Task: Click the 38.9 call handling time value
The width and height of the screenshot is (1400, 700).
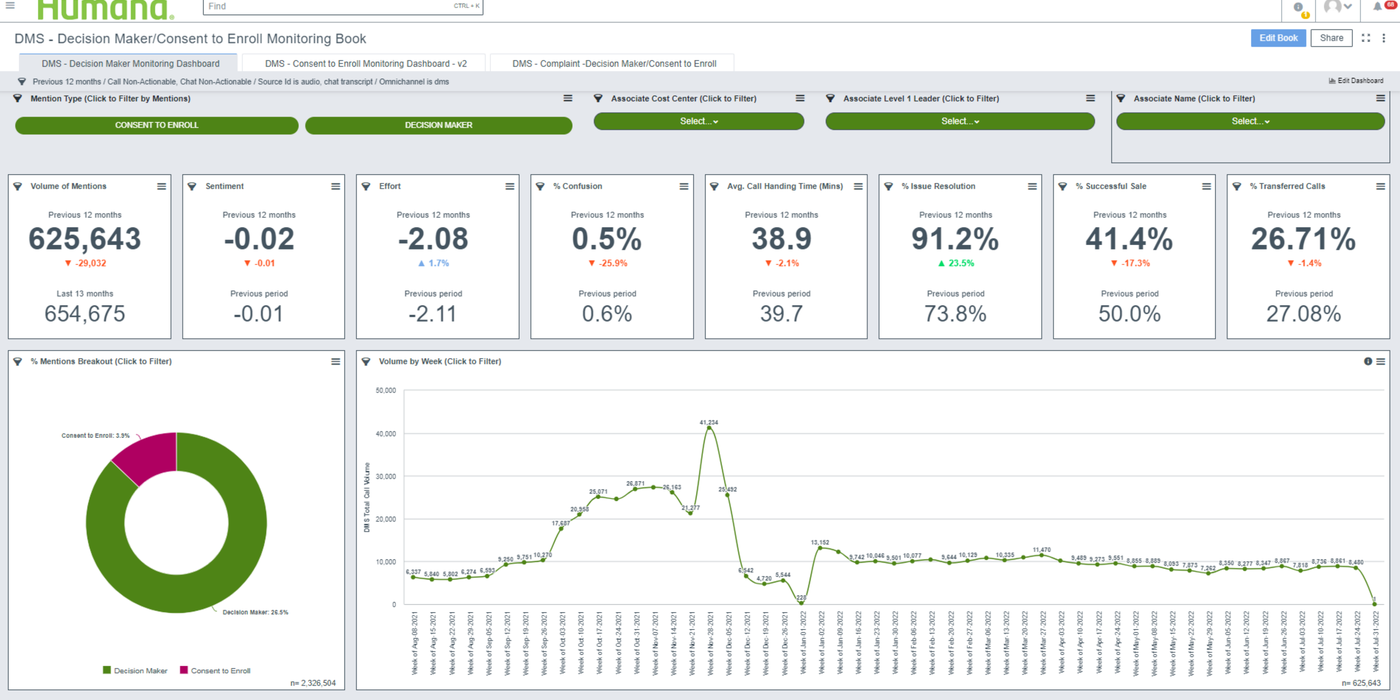Action: point(781,239)
